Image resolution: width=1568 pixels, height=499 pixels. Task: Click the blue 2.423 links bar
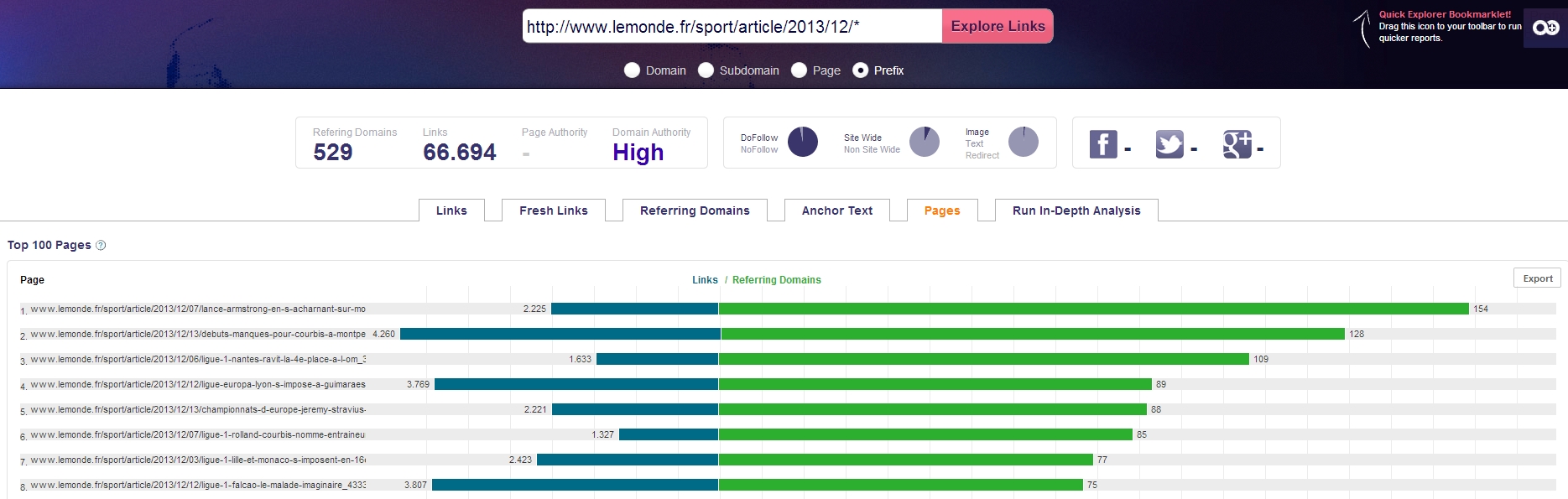[x=628, y=460]
